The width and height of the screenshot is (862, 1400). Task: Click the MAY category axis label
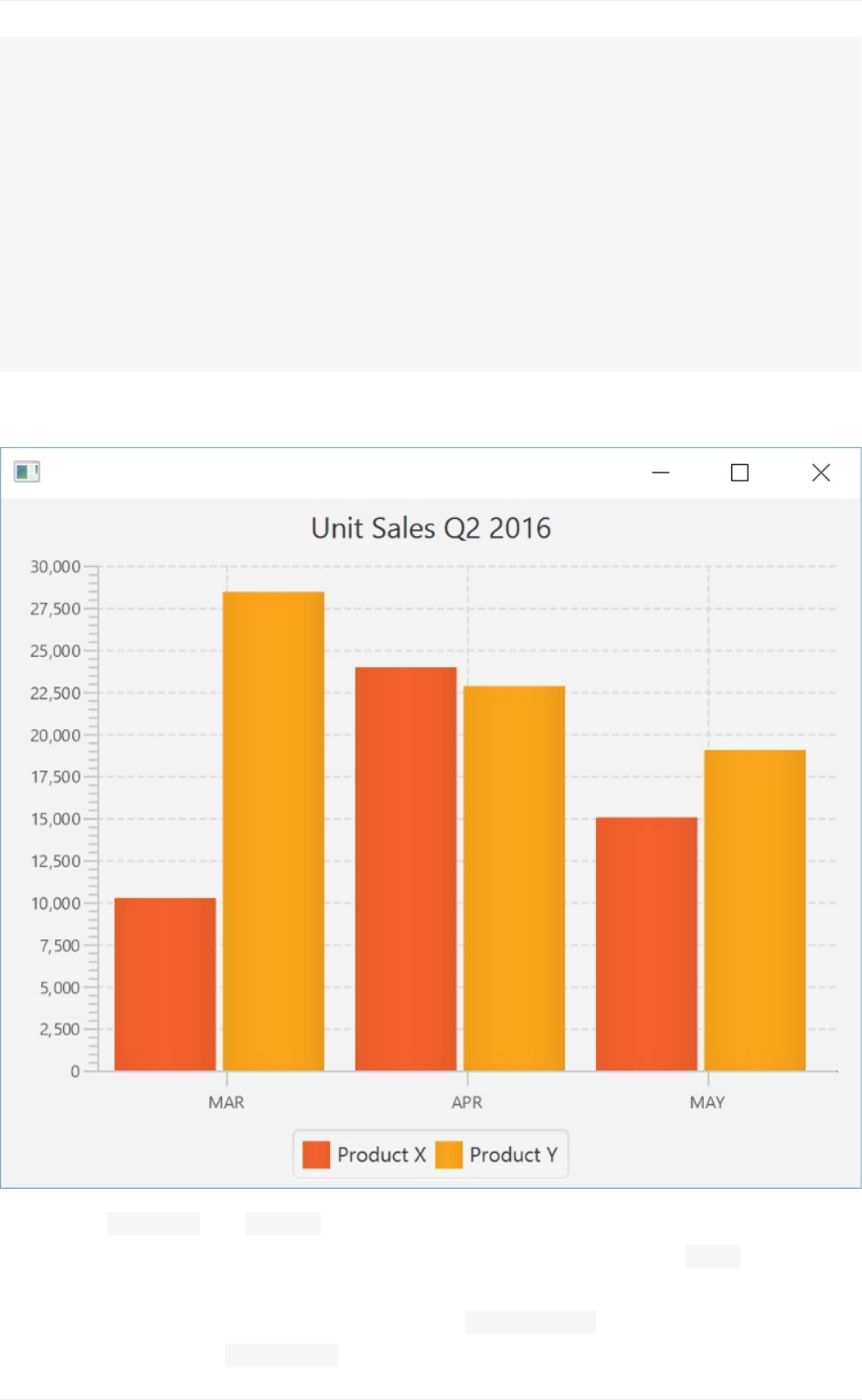click(x=707, y=1102)
